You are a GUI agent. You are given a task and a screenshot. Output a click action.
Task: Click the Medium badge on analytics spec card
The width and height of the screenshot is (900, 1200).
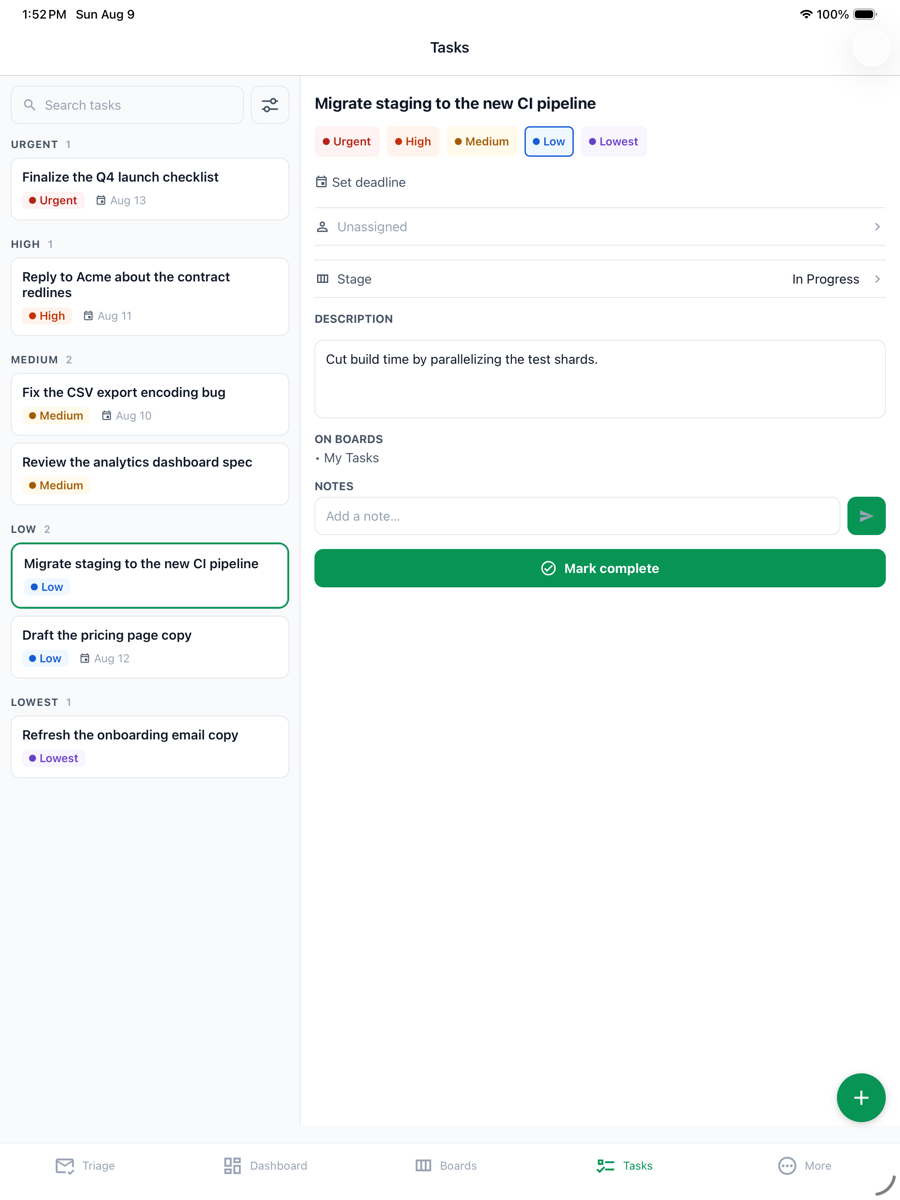click(56, 486)
